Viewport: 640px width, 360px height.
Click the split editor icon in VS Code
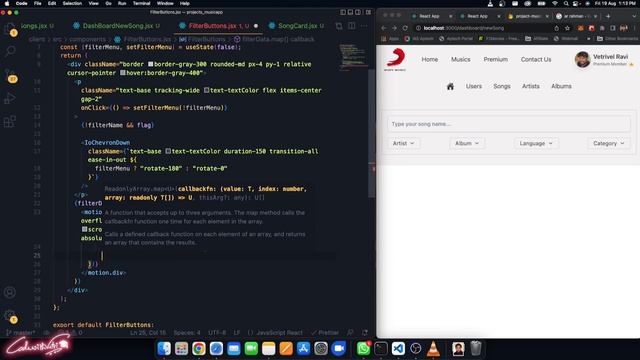(x=351, y=26)
